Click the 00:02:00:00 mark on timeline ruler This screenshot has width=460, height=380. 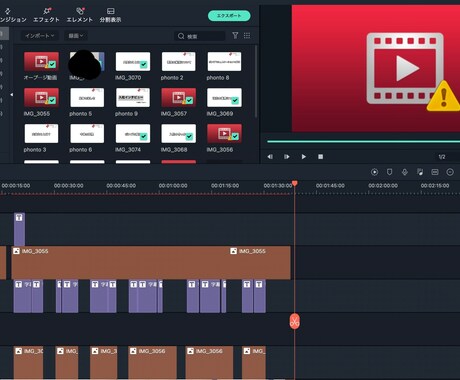point(383,186)
